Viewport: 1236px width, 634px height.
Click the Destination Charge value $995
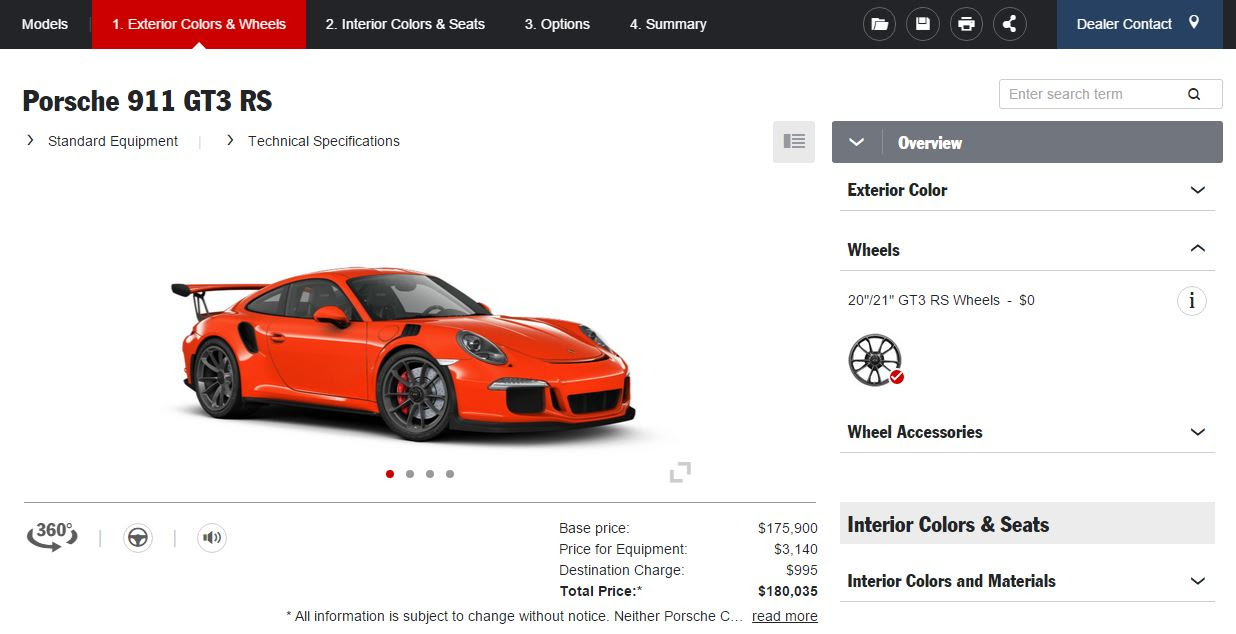coord(801,570)
